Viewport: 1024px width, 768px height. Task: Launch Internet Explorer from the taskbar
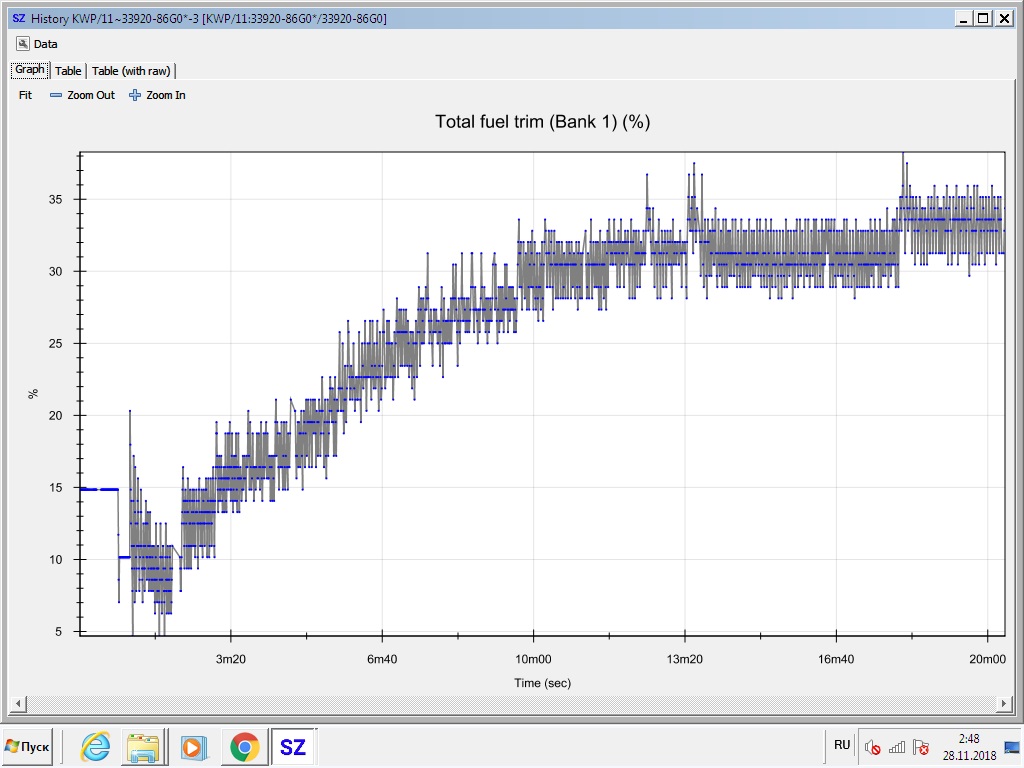click(x=96, y=747)
